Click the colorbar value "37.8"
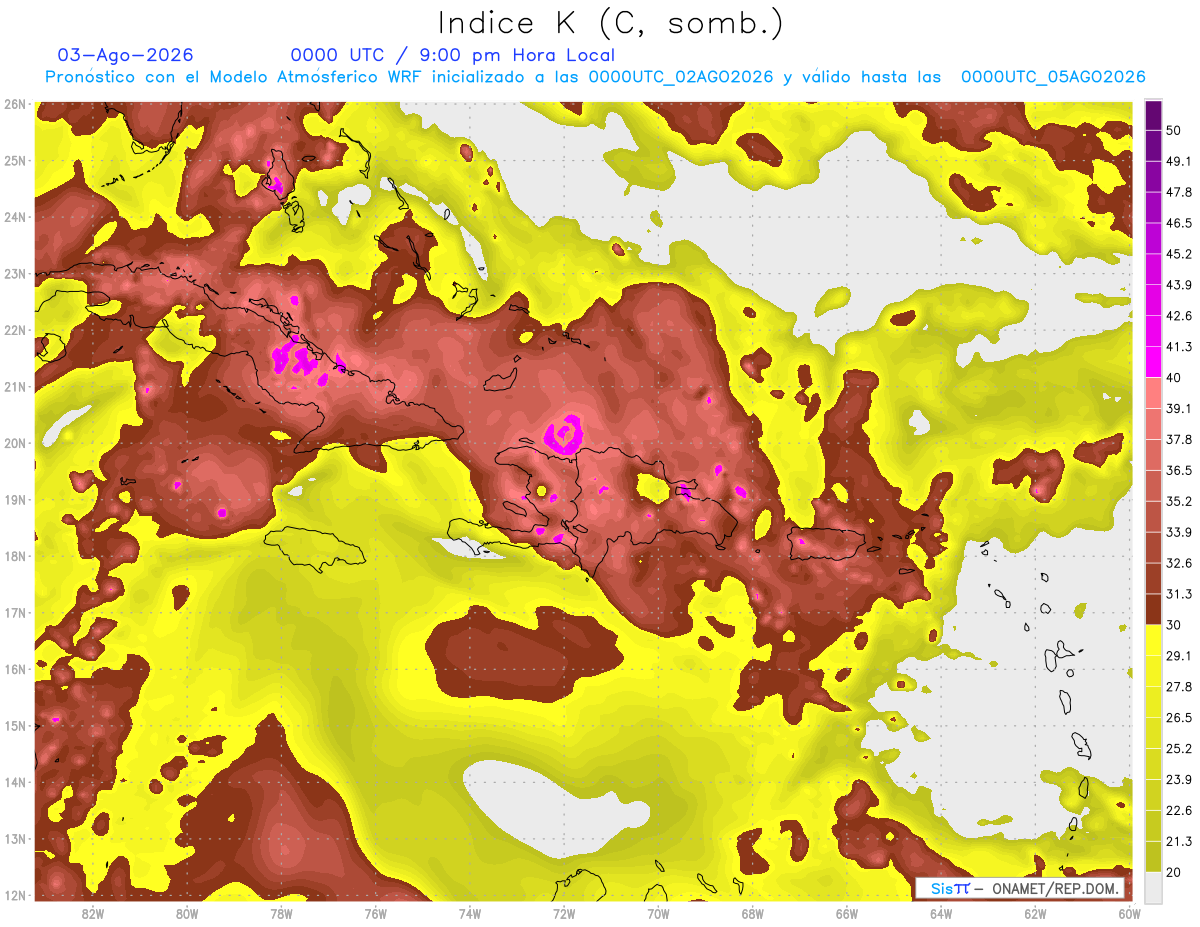 click(x=1178, y=439)
